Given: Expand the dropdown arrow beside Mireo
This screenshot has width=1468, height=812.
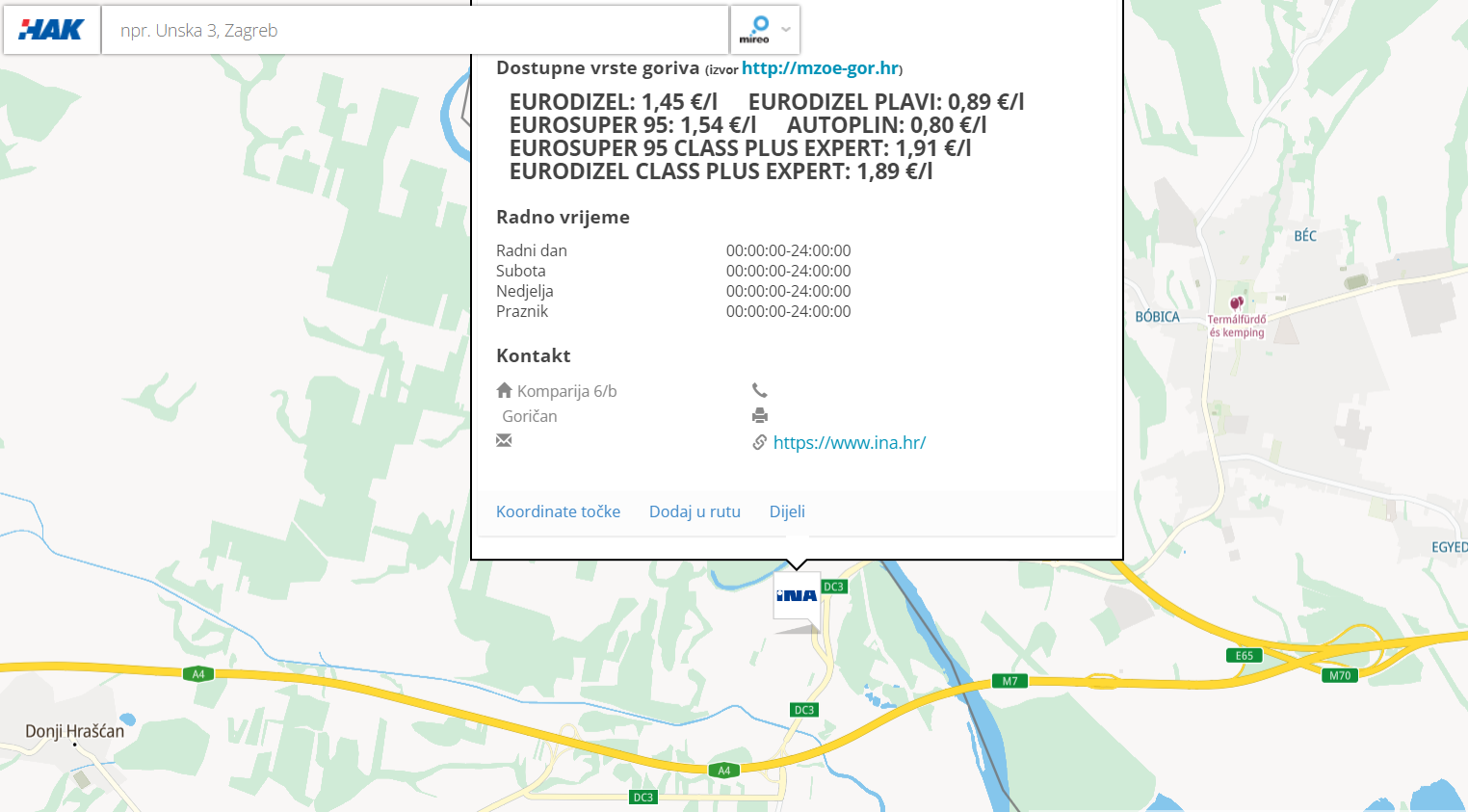Looking at the screenshot, I should [786, 30].
